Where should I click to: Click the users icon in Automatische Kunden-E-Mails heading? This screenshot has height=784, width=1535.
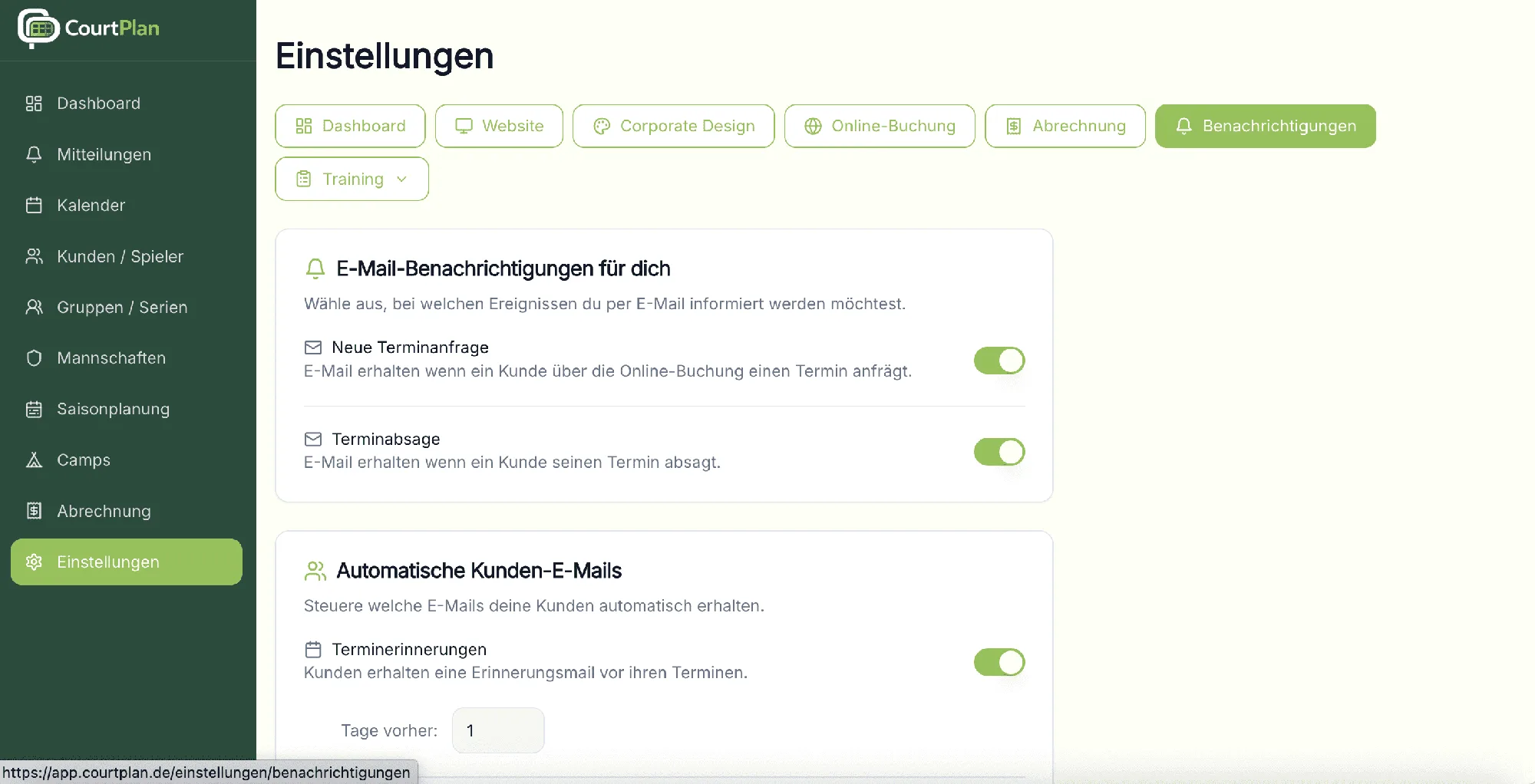315,571
